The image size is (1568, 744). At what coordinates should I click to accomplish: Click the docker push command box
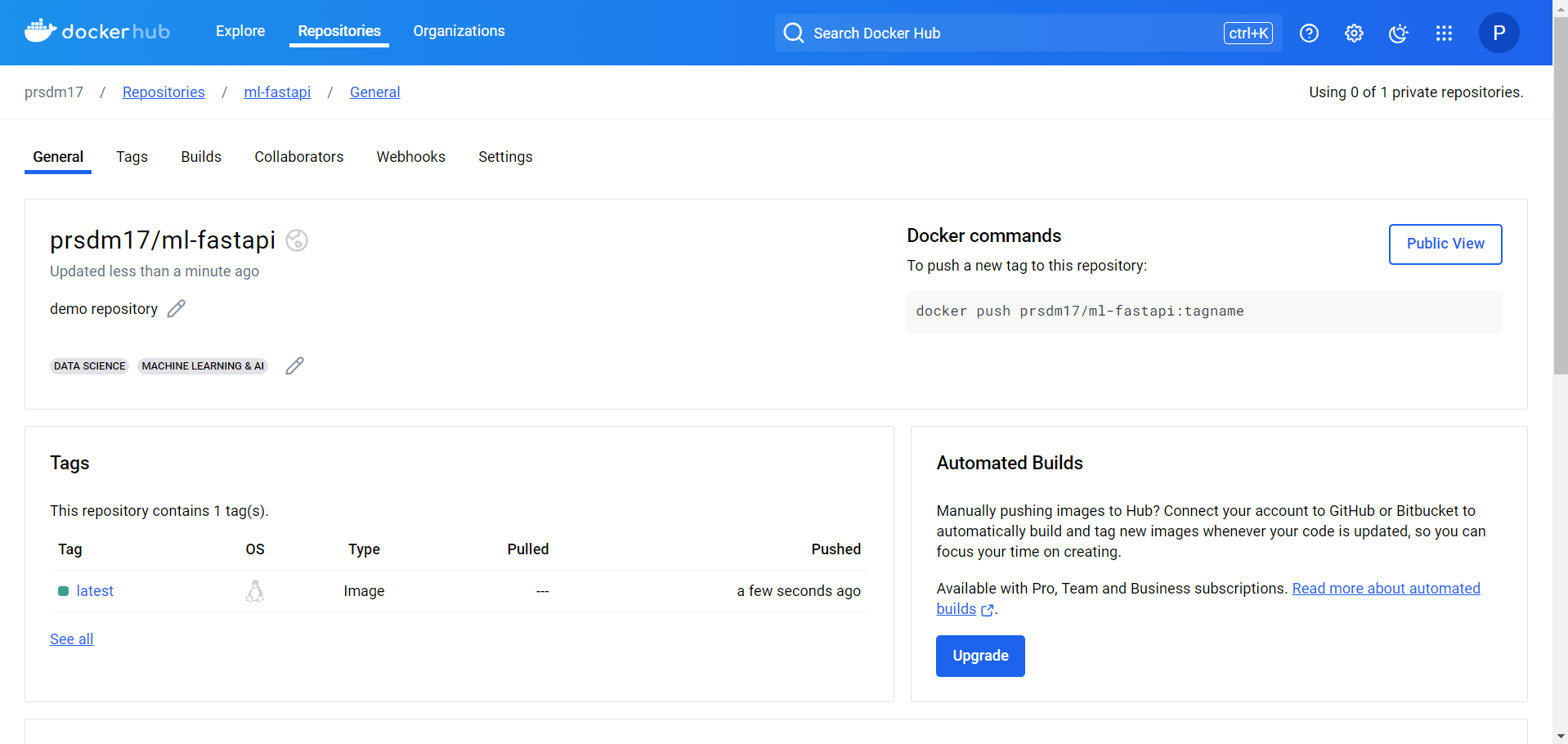[1204, 312]
